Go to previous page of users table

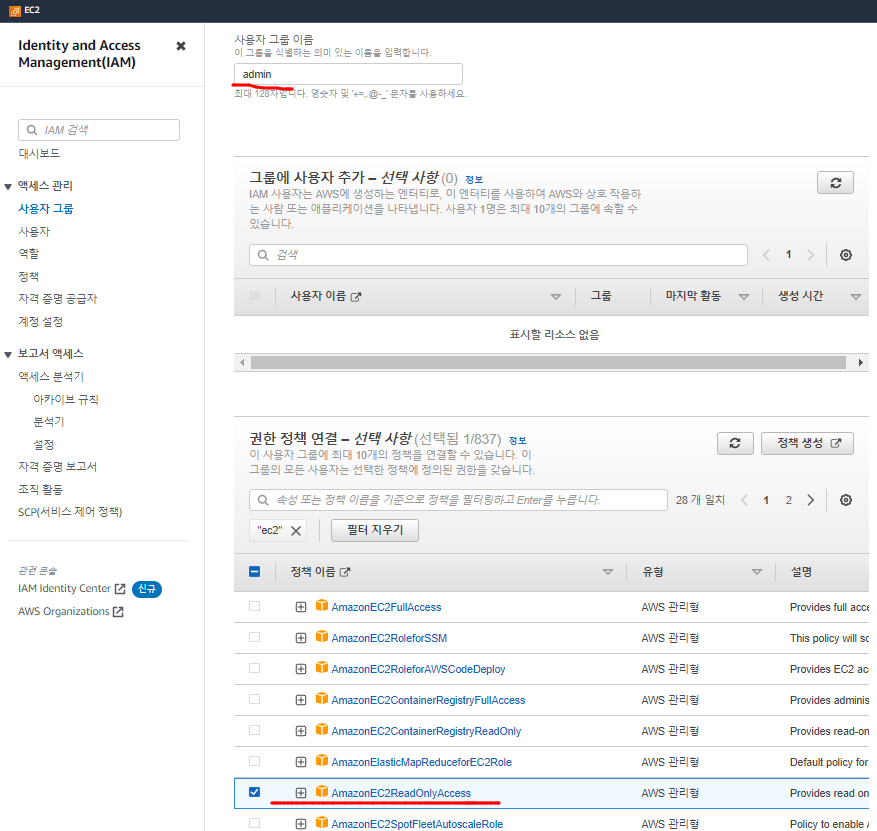tap(766, 255)
